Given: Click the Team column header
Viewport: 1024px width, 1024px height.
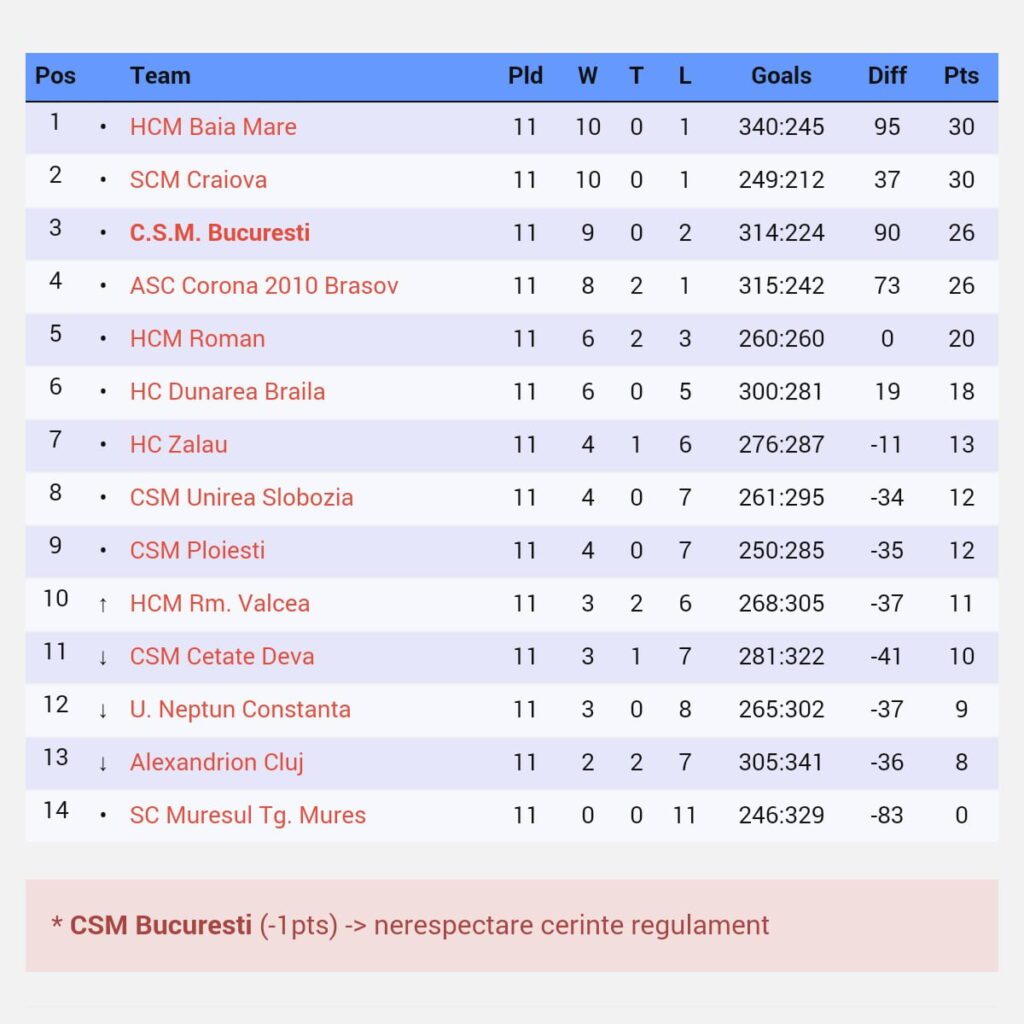Looking at the screenshot, I should pyautogui.click(x=160, y=76).
